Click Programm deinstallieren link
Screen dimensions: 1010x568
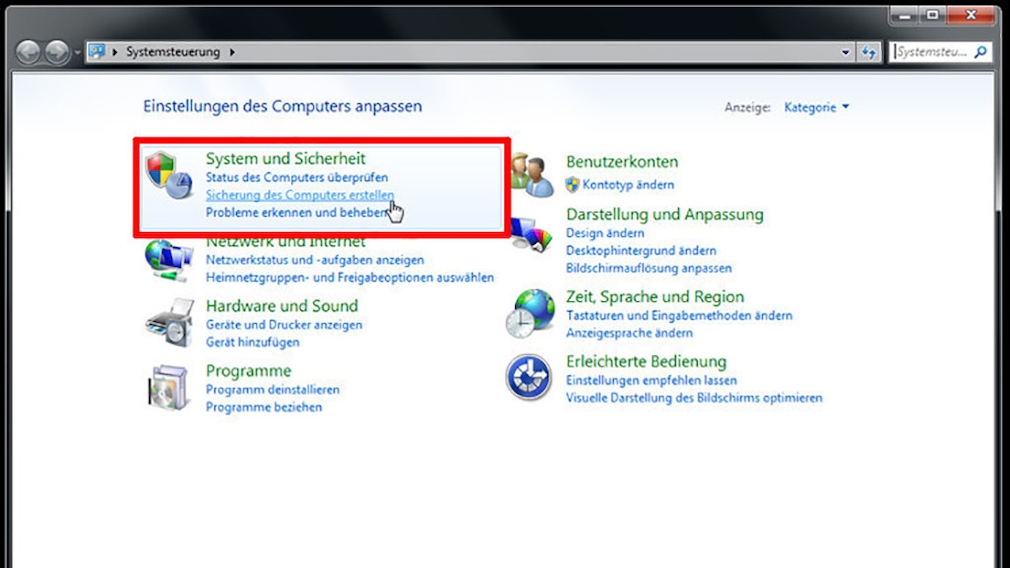pyautogui.click(x=272, y=390)
